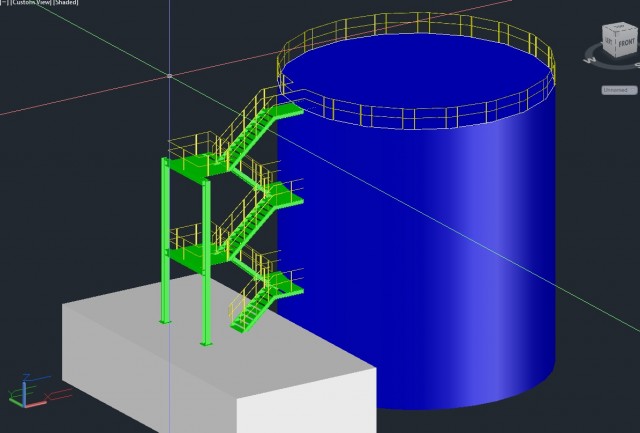Click the crosshair pickbox at the axis intersection
Viewport: 640px width, 433px height.
coord(170,76)
